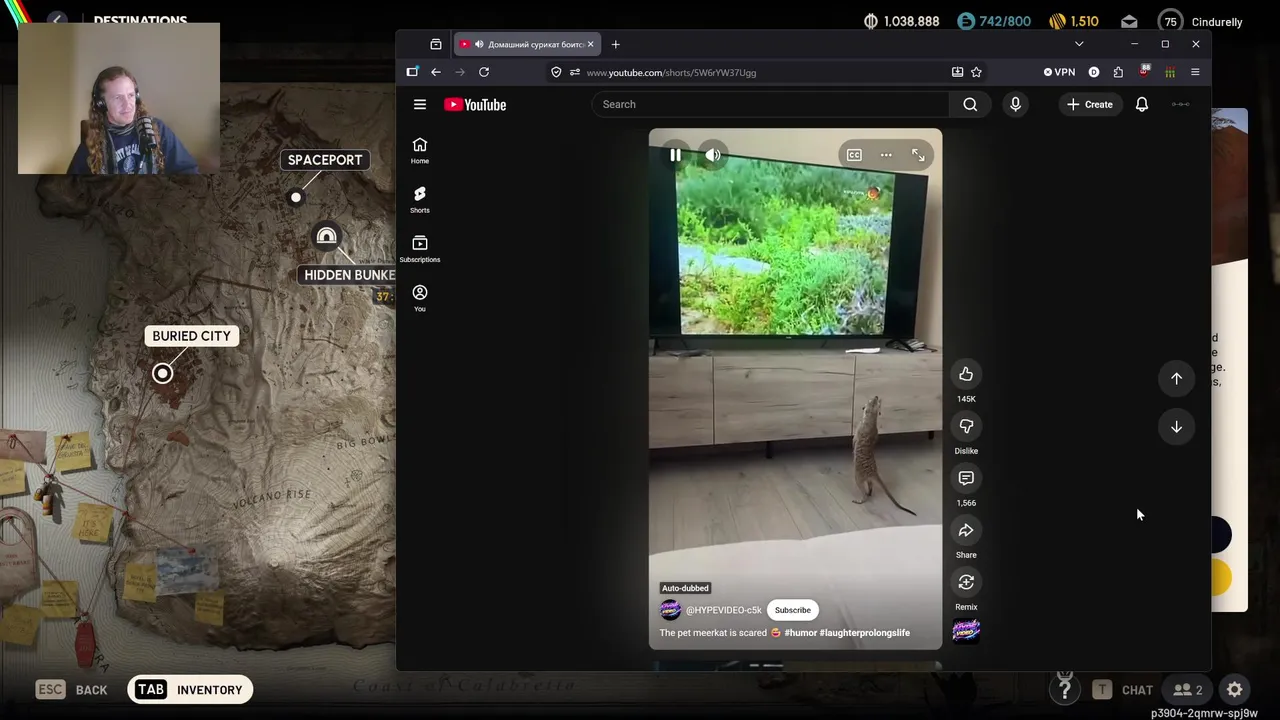
Task: Click the Auto-dubbed label
Action: (685, 588)
